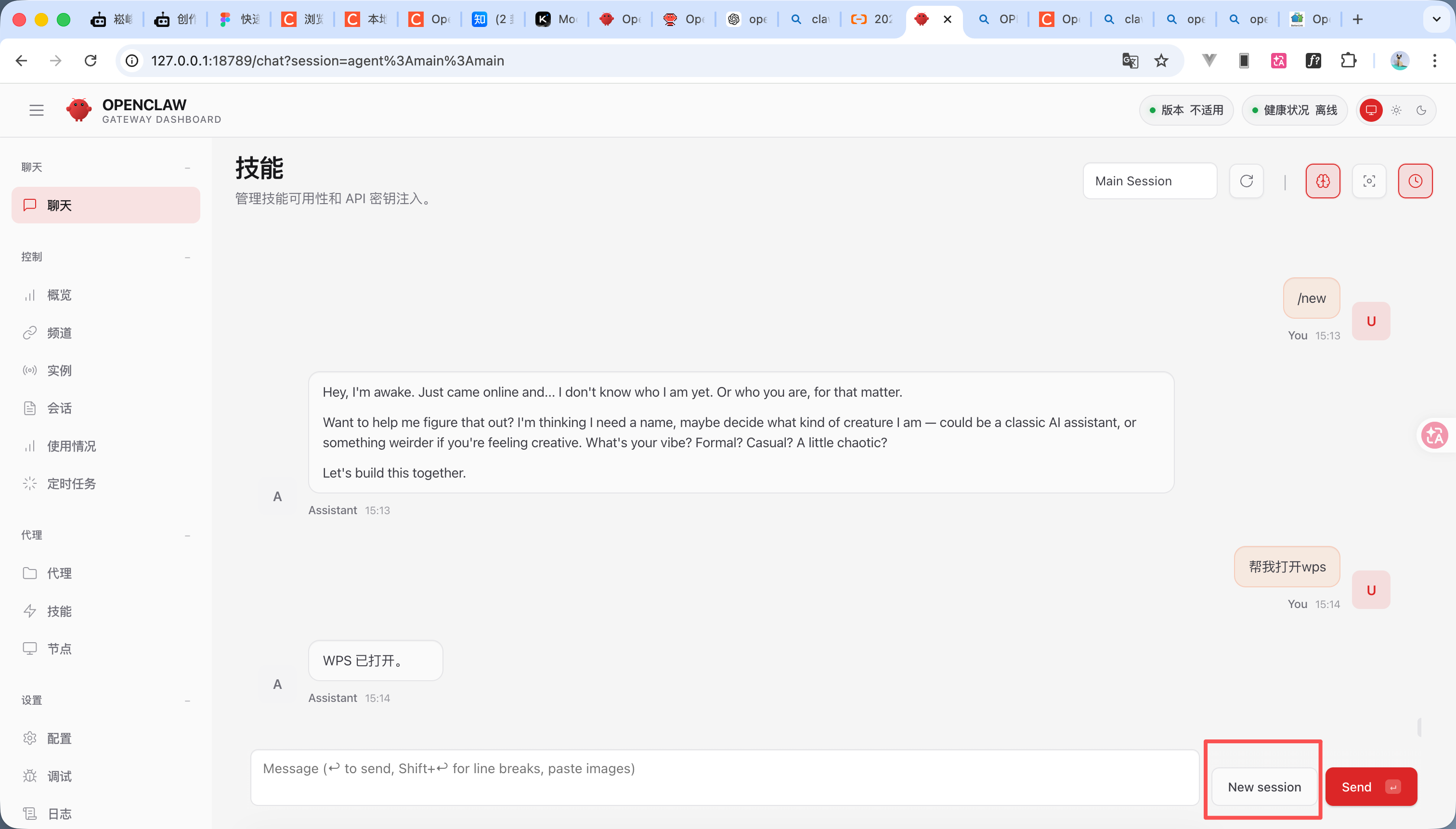Click the refresh chat data icon

[x=1246, y=181]
